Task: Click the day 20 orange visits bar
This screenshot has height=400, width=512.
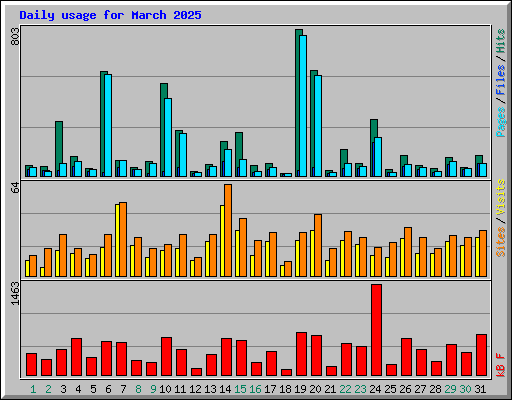Action: point(318,245)
